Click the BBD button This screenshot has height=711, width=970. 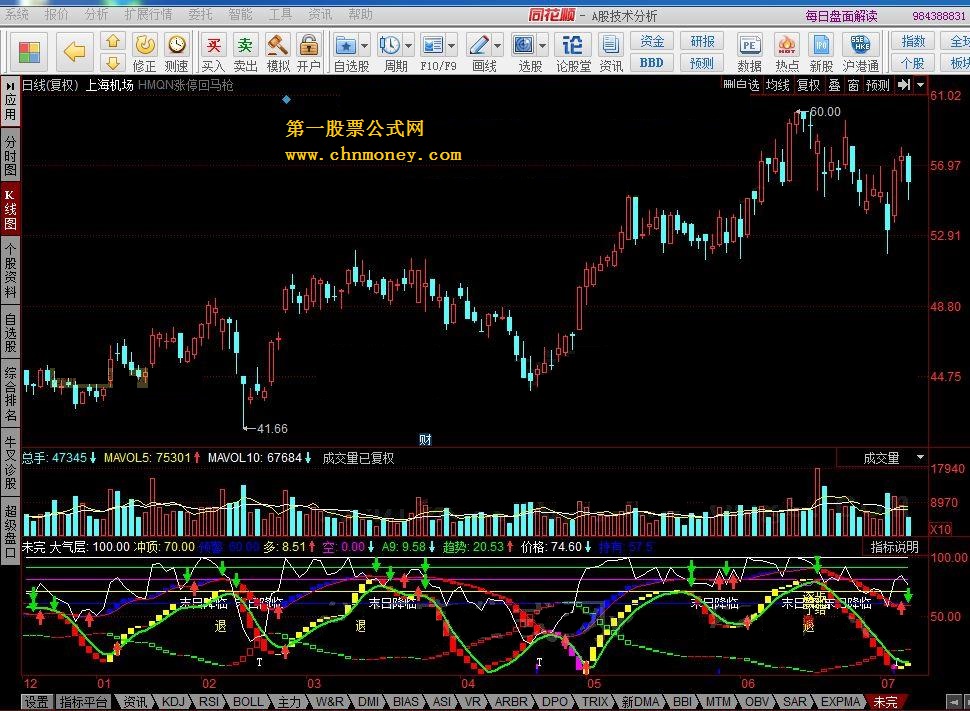[652, 62]
